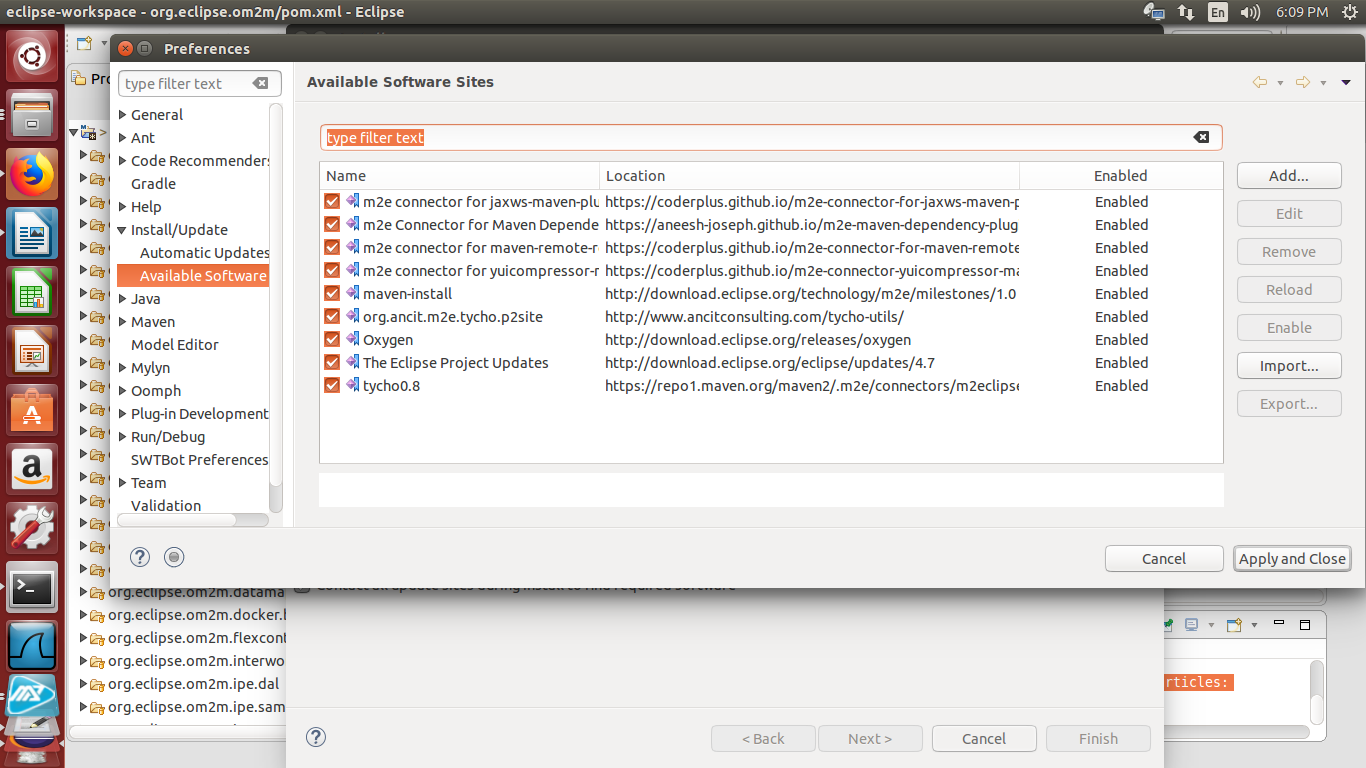Expand the Code Recommenders node
The image size is (1366, 768).
[x=123, y=161]
